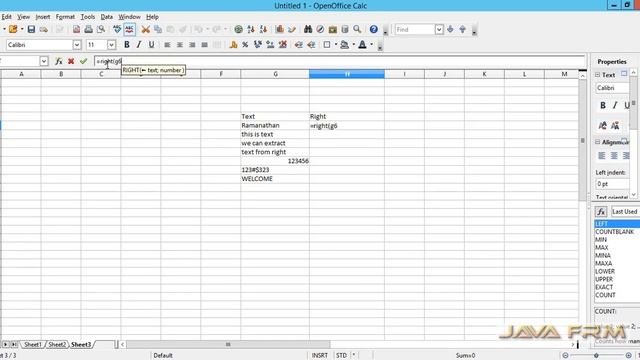The image size is (640, 360).
Task: Click the Cut scissors icon
Action: [x=145, y=29]
